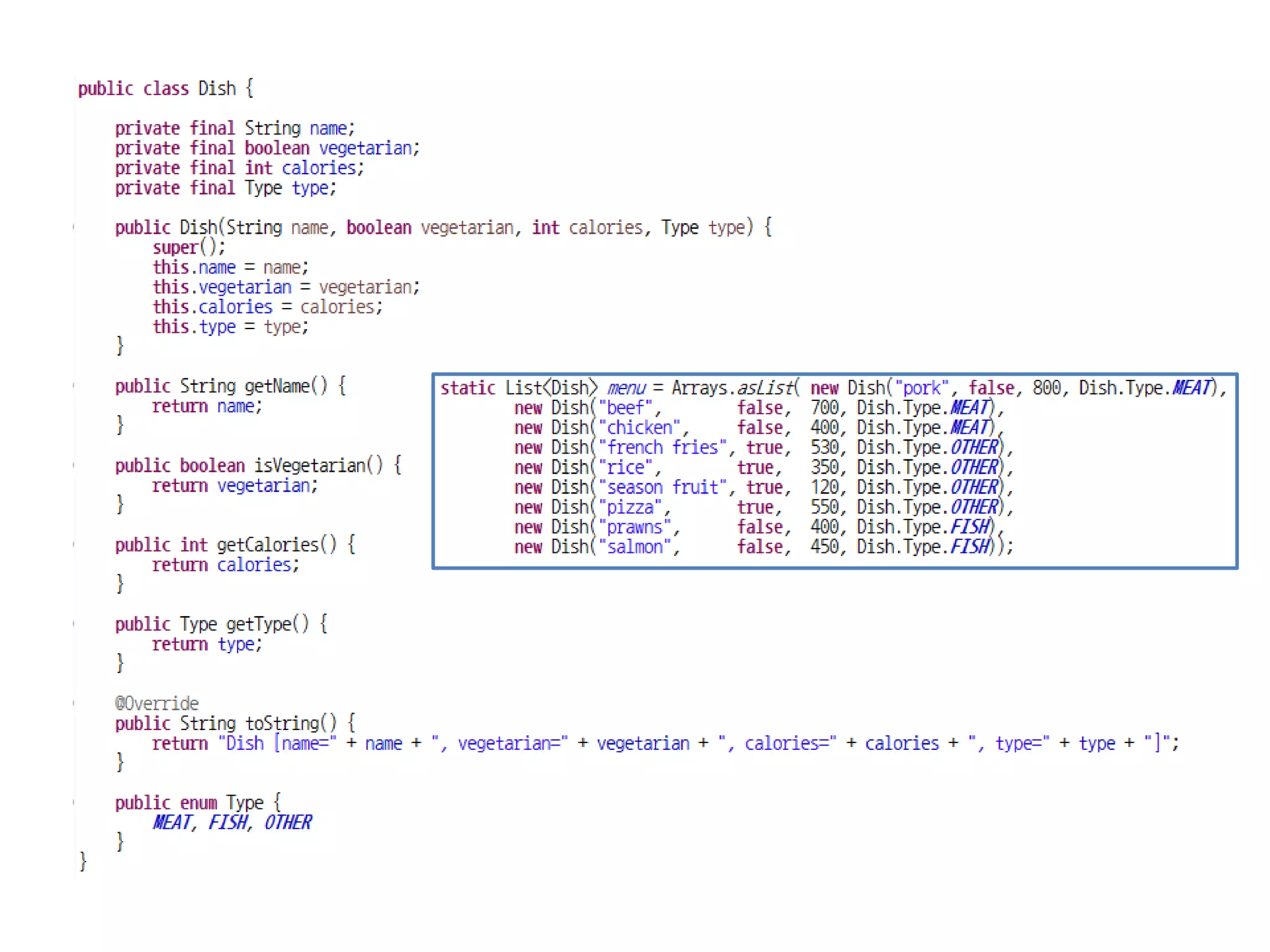Image resolution: width=1270 pixels, height=952 pixels.
Task: Click the getCalories method name
Action: pyautogui.click(x=267, y=545)
